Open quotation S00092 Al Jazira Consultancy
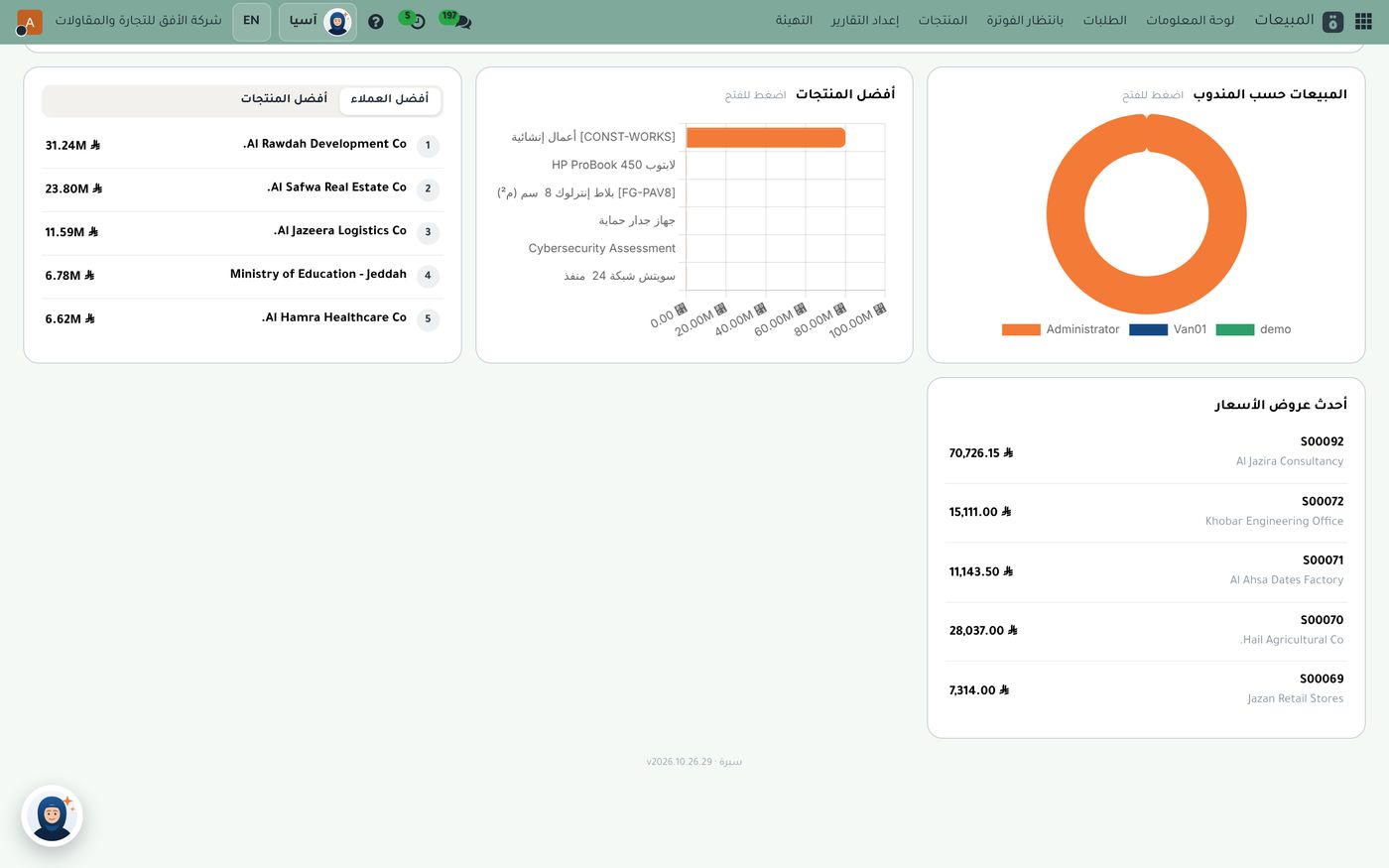Screen dimensions: 1389x868 click(1146, 452)
